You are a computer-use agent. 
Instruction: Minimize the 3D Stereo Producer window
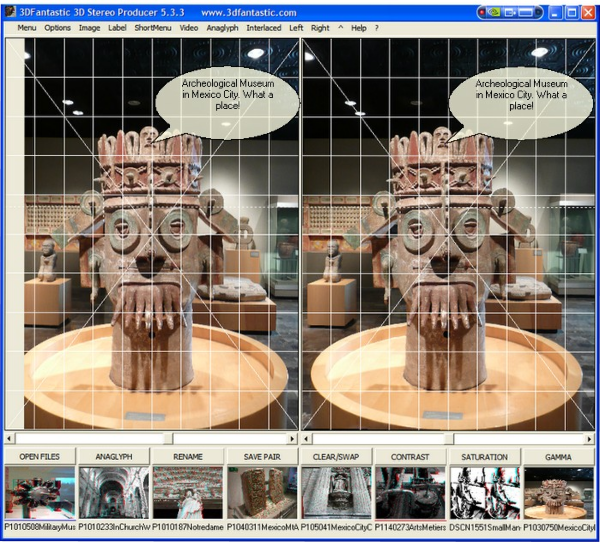[x=555, y=13]
